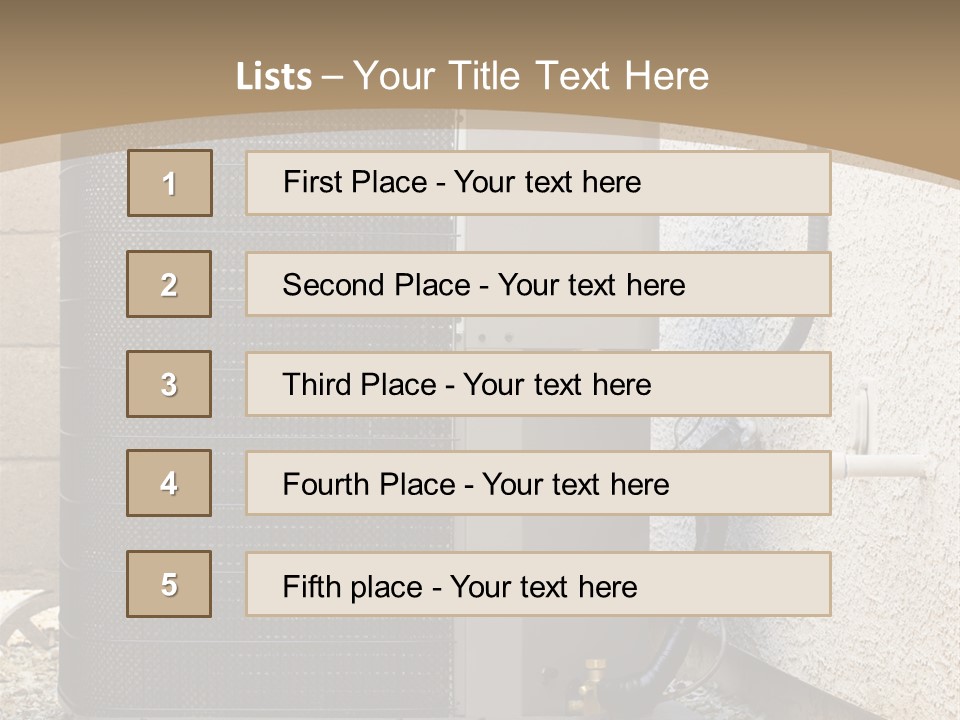
Task: Select the Fourth Place text bar
Action: click(x=538, y=484)
